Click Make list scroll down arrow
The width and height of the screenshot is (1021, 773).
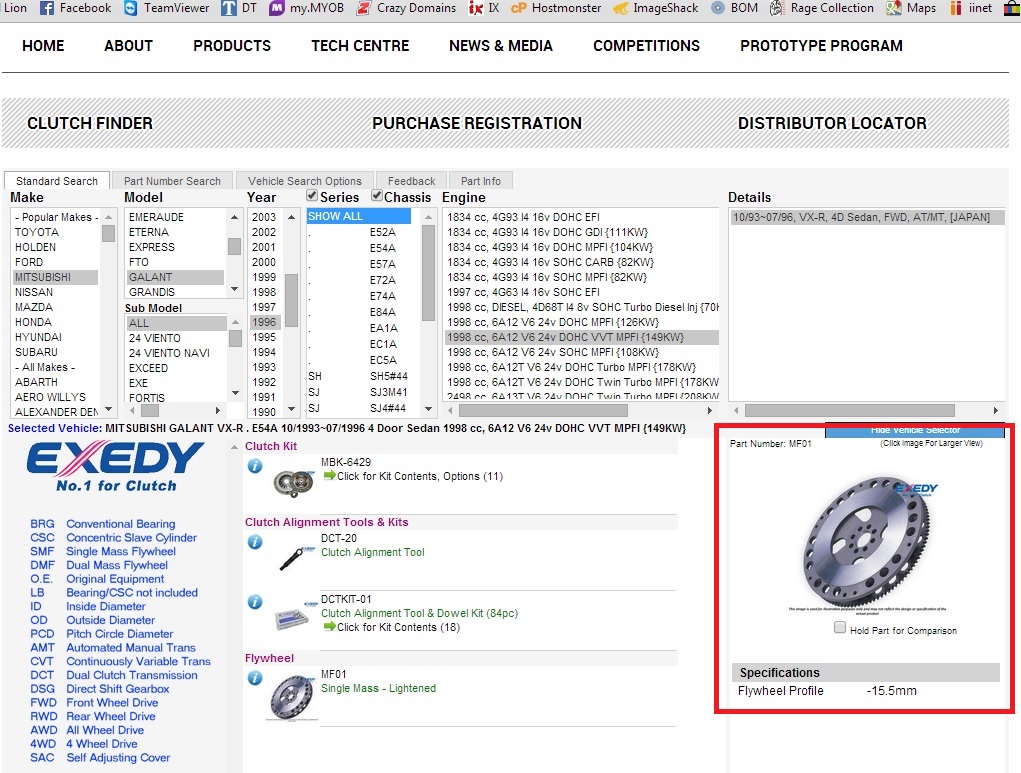click(x=108, y=410)
